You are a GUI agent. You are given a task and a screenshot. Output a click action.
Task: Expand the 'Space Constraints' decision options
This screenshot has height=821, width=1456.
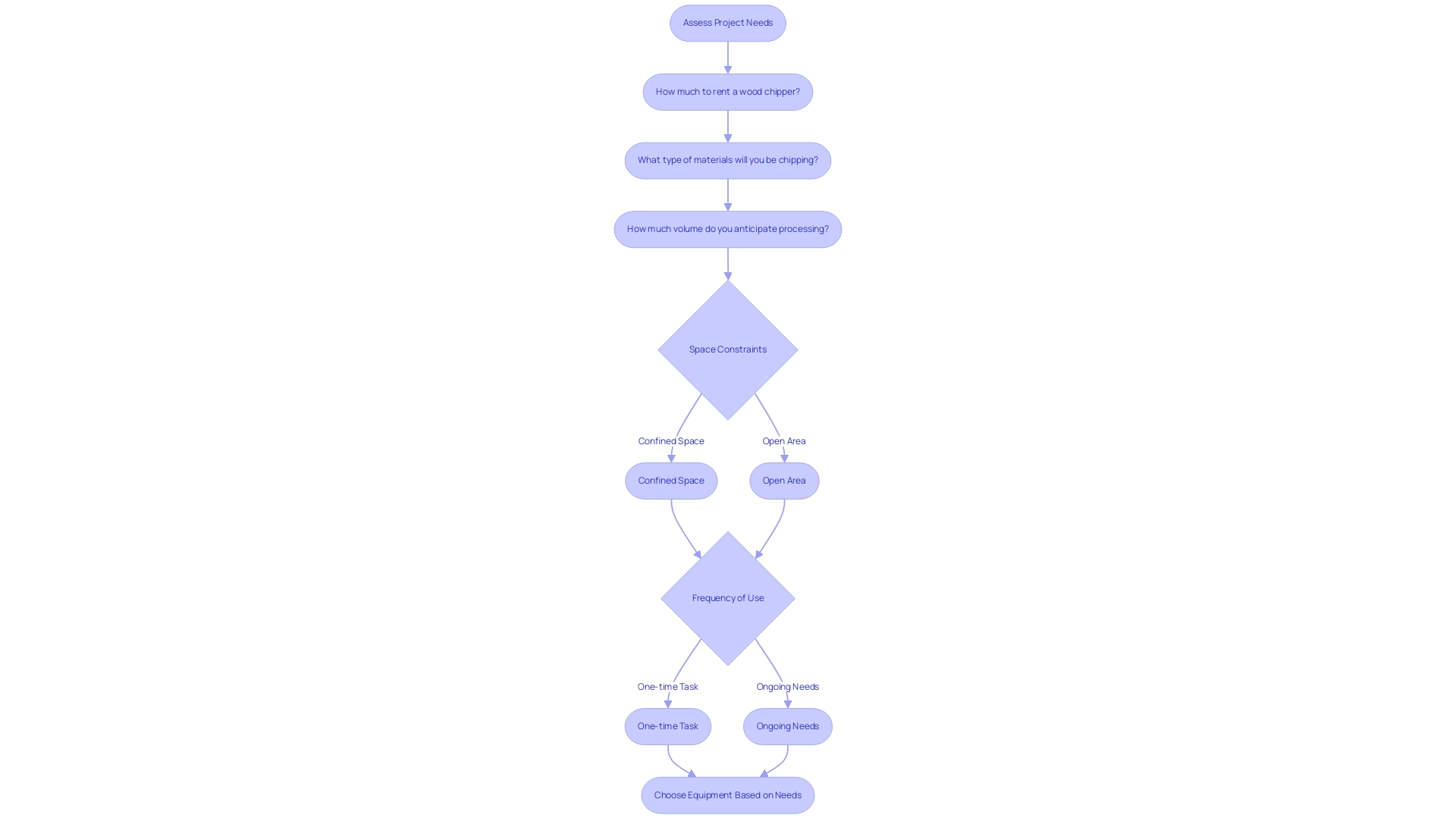[728, 349]
